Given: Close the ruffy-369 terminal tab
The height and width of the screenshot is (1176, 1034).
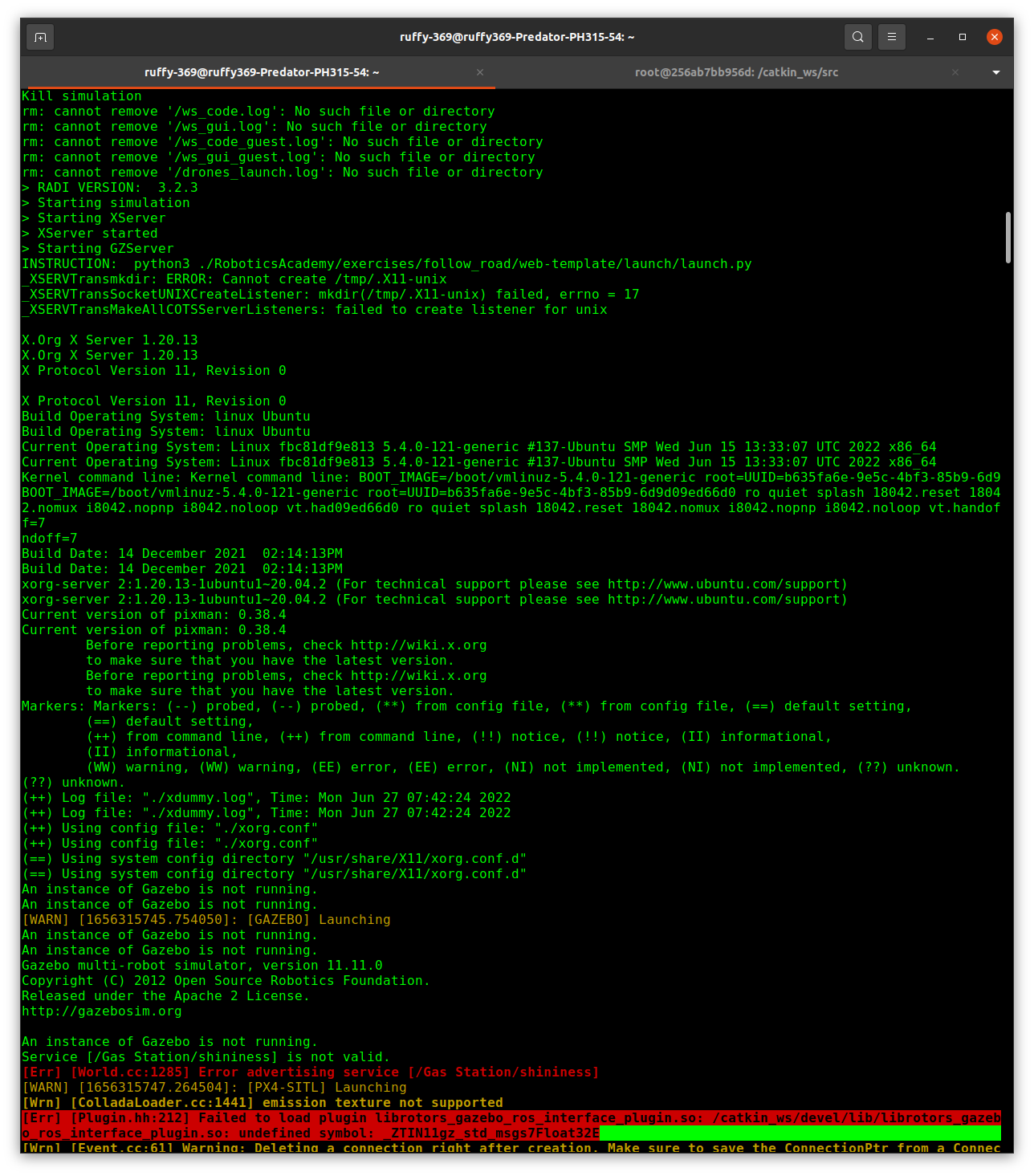Looking at the screenshot, I should pos(480,72).
